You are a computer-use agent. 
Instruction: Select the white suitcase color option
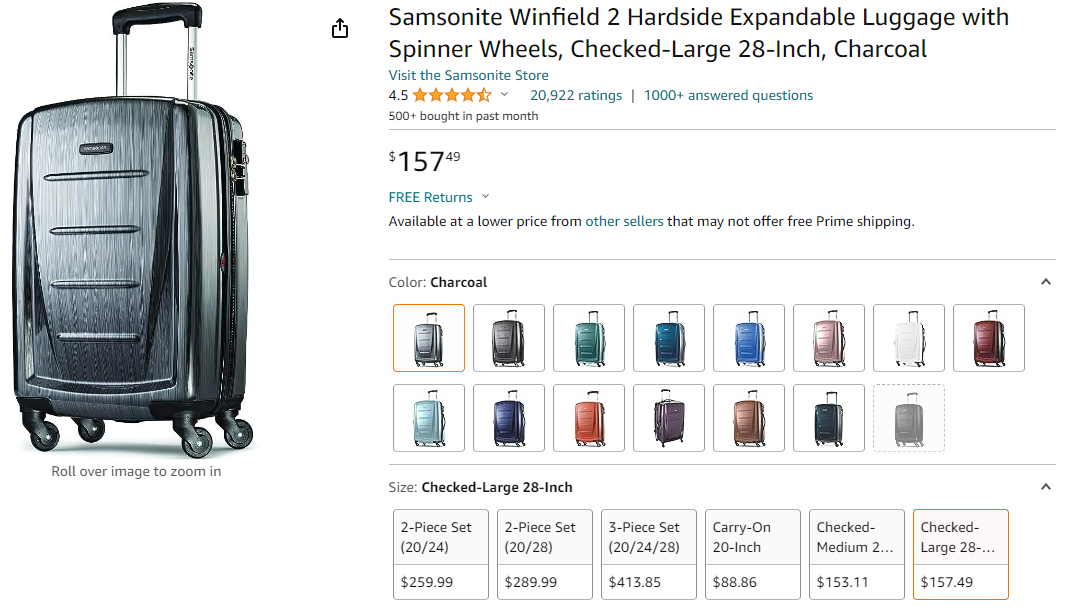coord(909,338)
